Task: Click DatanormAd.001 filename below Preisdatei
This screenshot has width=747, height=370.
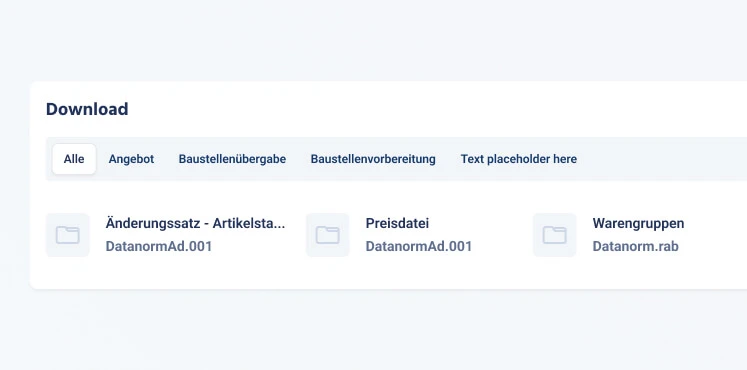Action: pos(419,247)
